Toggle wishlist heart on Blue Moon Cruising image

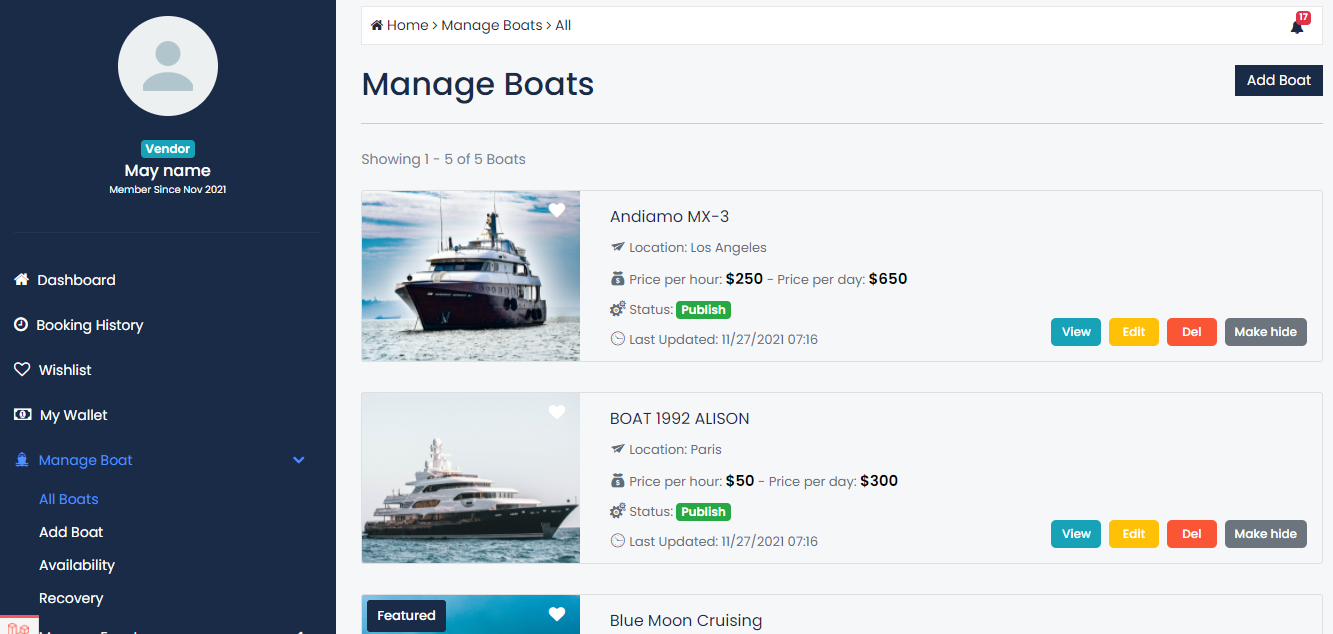[x=557, y=614]
